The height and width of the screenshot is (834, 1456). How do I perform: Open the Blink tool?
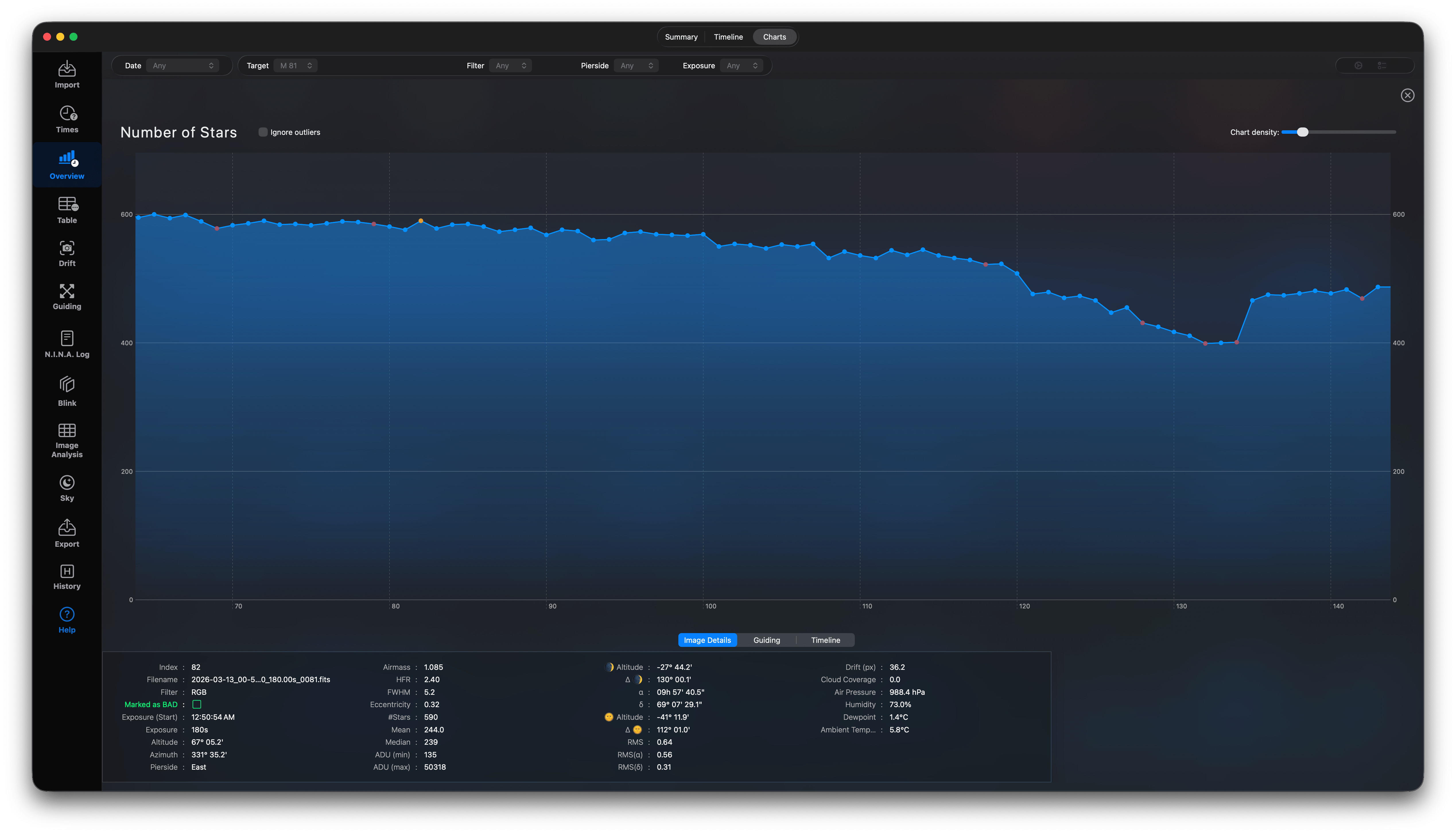pyautogui.click(x=67, y=392)
